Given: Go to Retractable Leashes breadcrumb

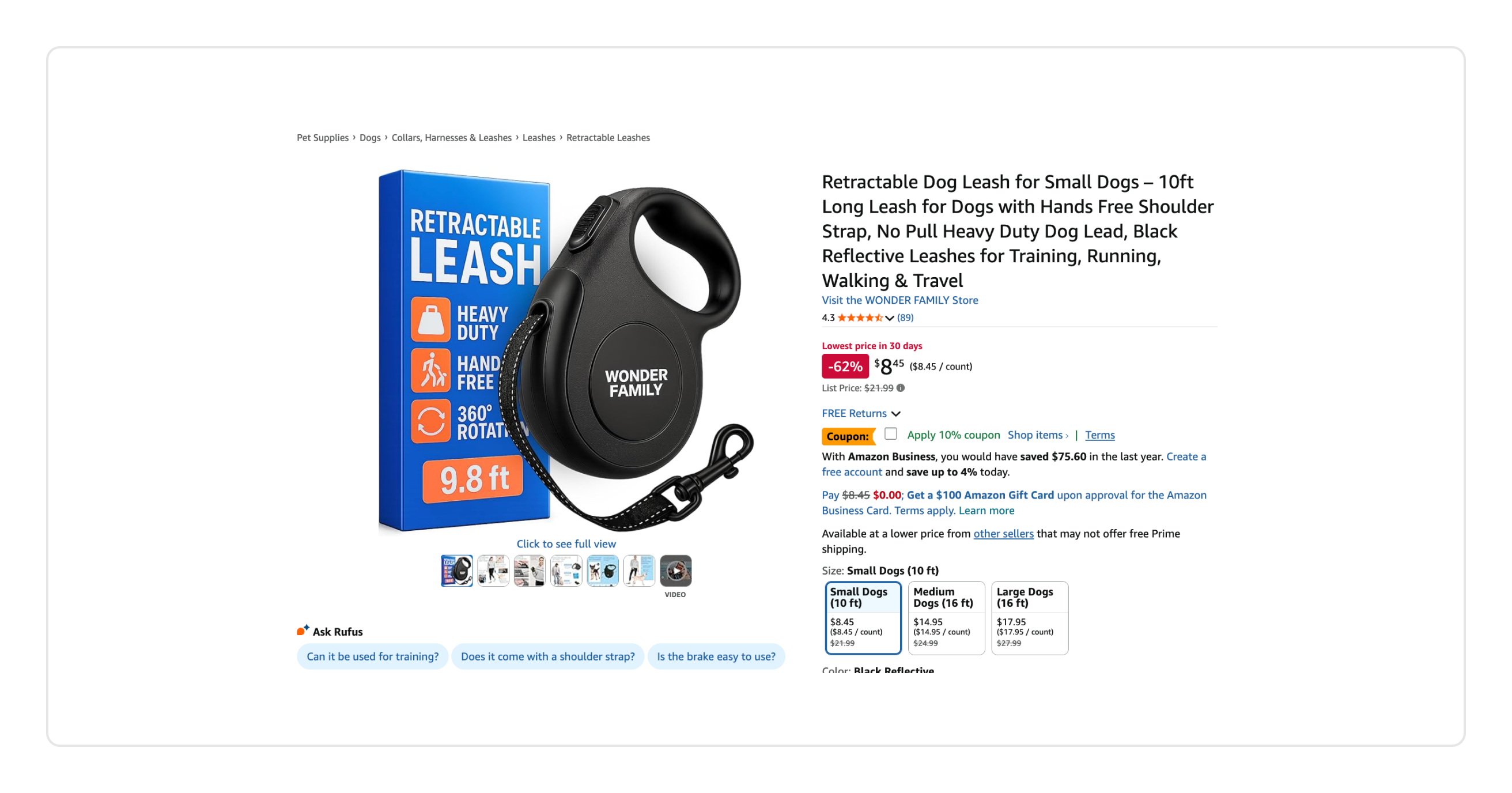Looking at the screenshot, I should point(608,137).
